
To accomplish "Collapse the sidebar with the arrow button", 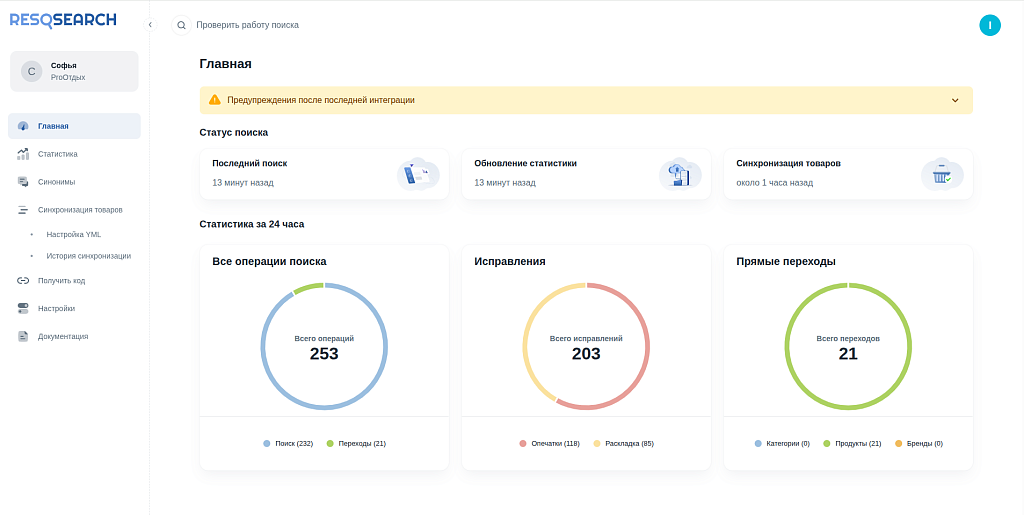I will 150,24.
